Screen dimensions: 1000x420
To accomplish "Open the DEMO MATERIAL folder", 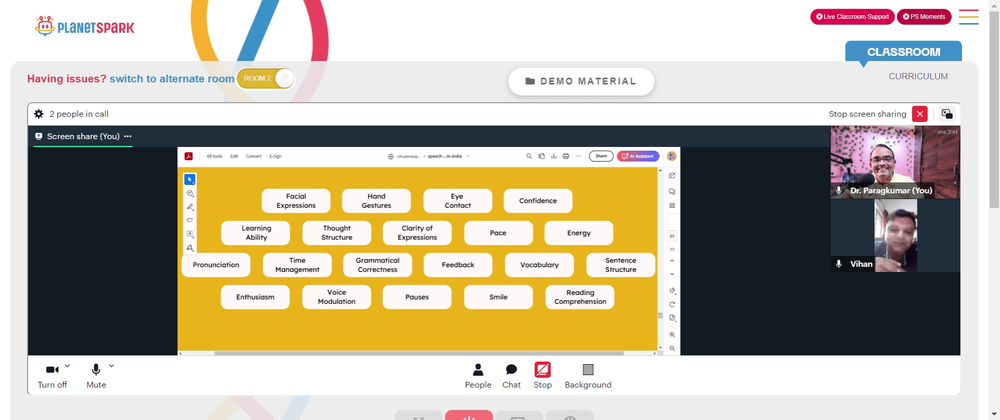I will coord(581,82).
